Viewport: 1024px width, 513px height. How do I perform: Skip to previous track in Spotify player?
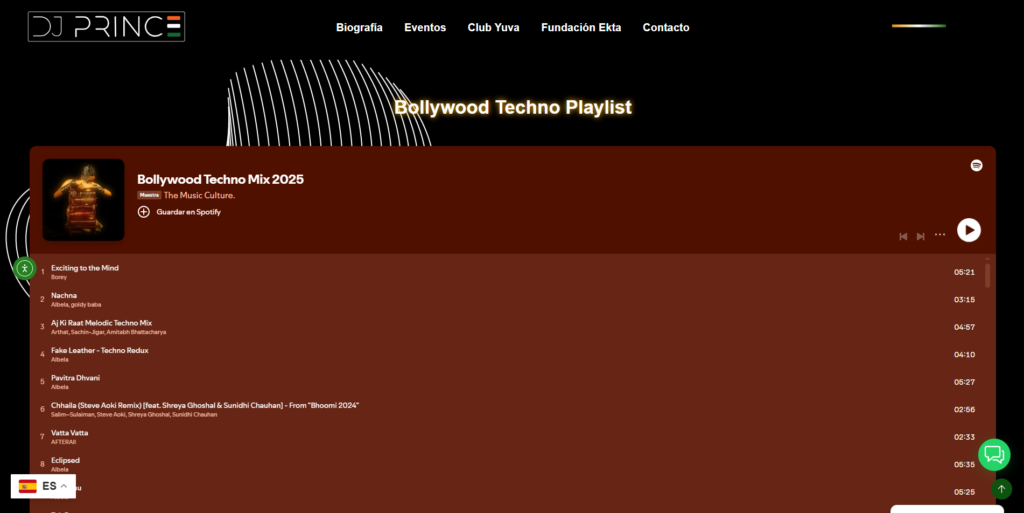[903, 236]
